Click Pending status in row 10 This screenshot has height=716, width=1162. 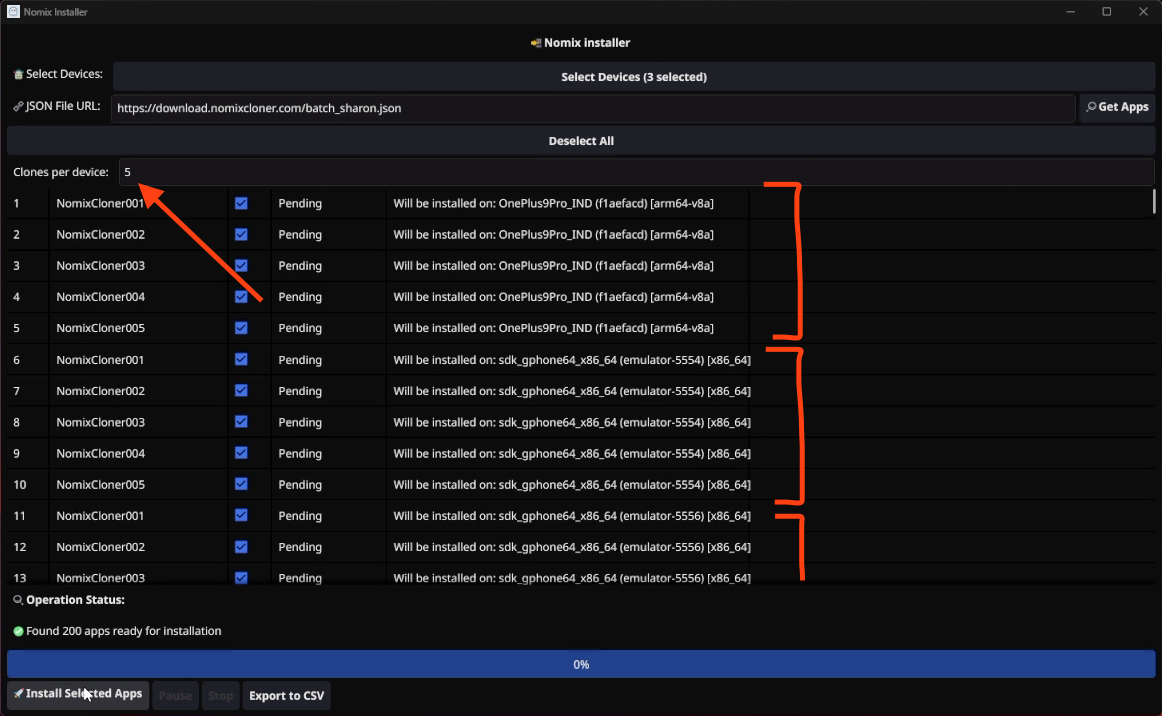coord(300,484)
